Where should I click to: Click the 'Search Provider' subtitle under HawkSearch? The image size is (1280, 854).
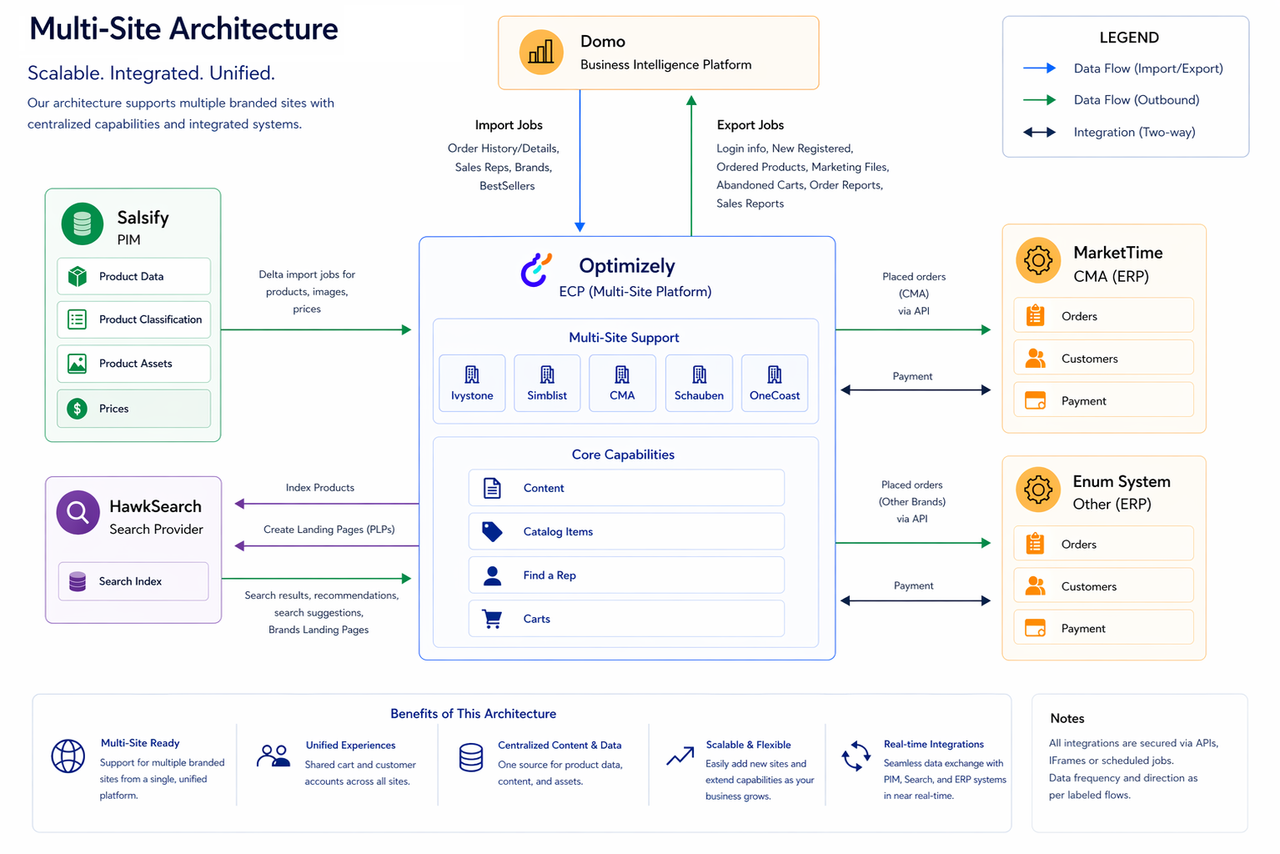(156, 529)
